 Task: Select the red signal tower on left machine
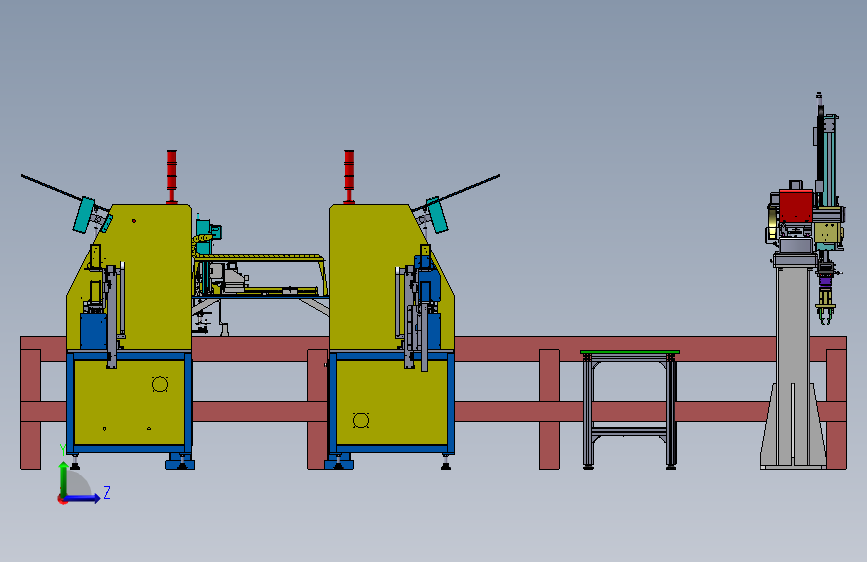pos(172,176)
